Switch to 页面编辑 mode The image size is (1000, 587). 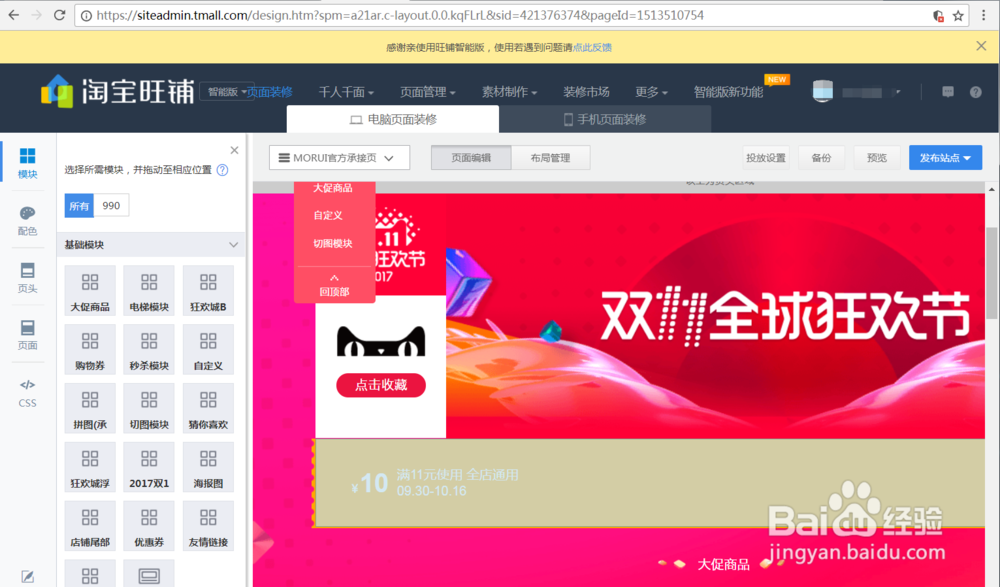(471, 158)
